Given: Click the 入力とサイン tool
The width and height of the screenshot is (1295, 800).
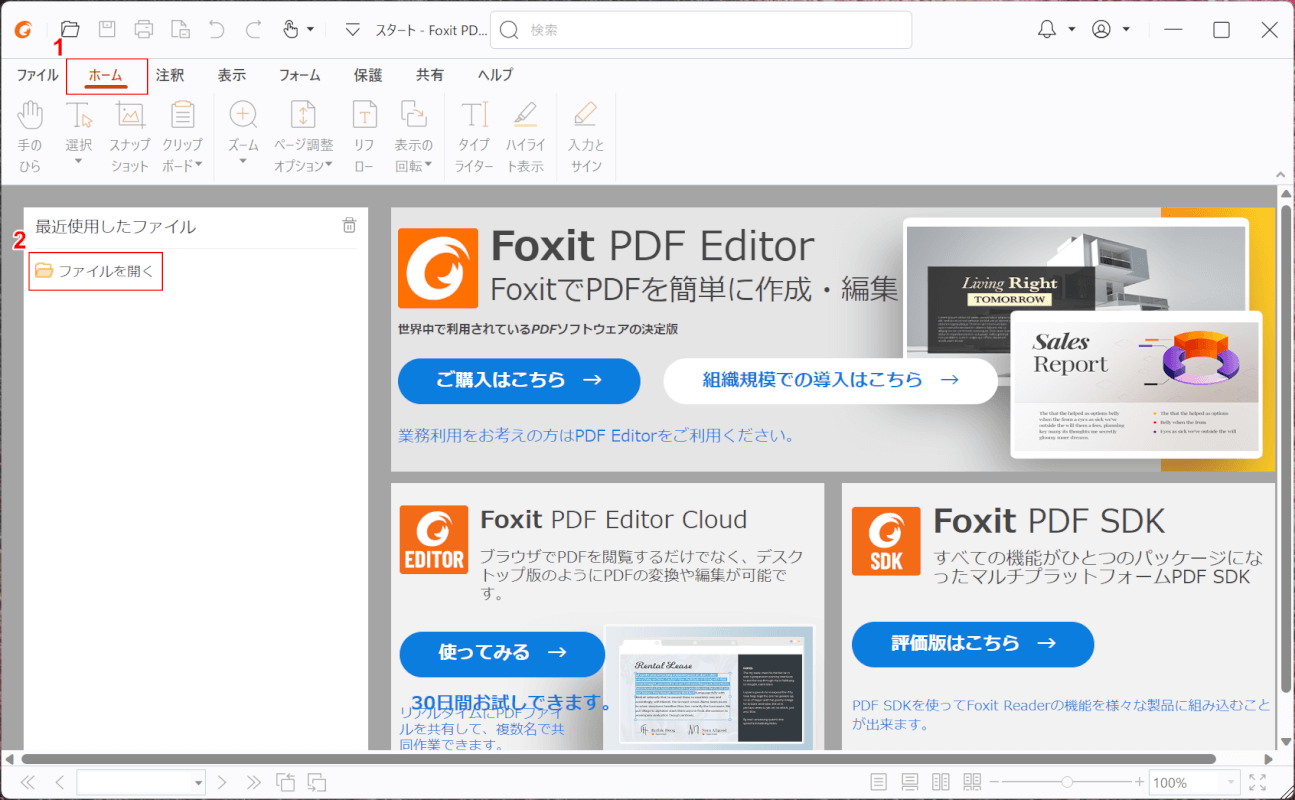Looking at the screenshot, I should tap(586, 137).
